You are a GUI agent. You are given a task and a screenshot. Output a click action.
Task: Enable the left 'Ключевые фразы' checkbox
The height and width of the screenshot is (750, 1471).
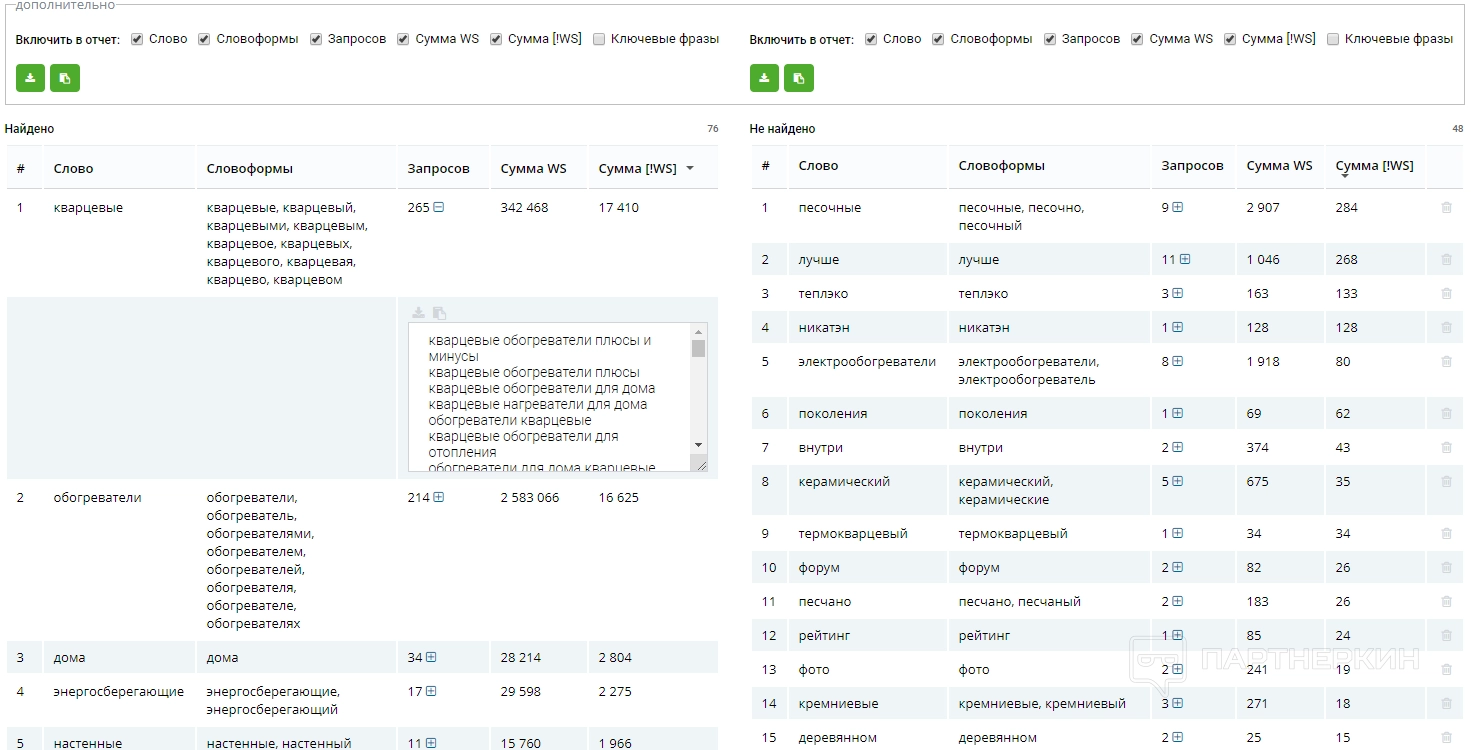[x=599, y=39]
